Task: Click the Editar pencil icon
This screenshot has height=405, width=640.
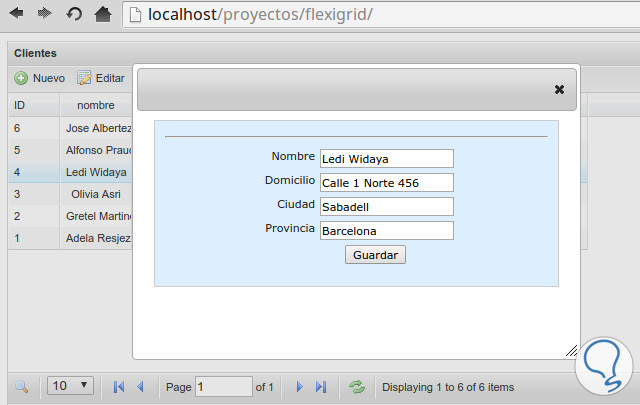Action: (84, 78)
